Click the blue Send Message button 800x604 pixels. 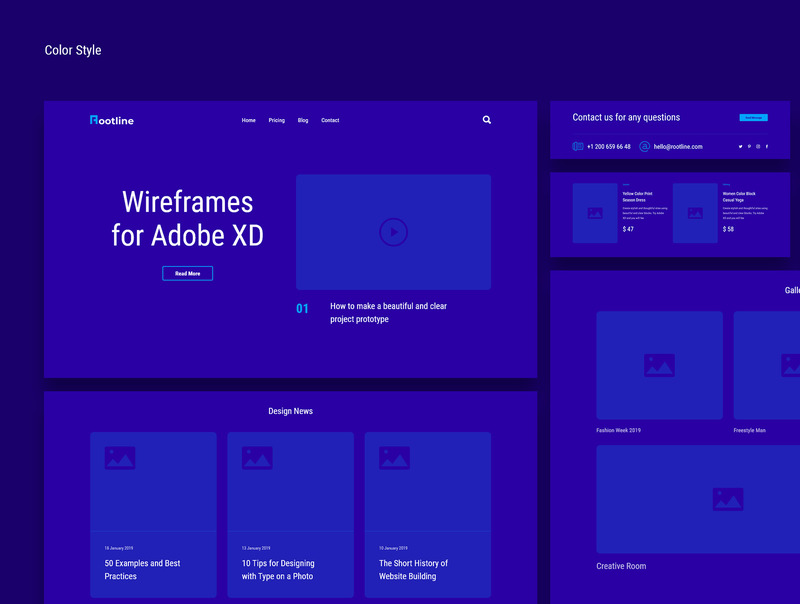point(754,117)
